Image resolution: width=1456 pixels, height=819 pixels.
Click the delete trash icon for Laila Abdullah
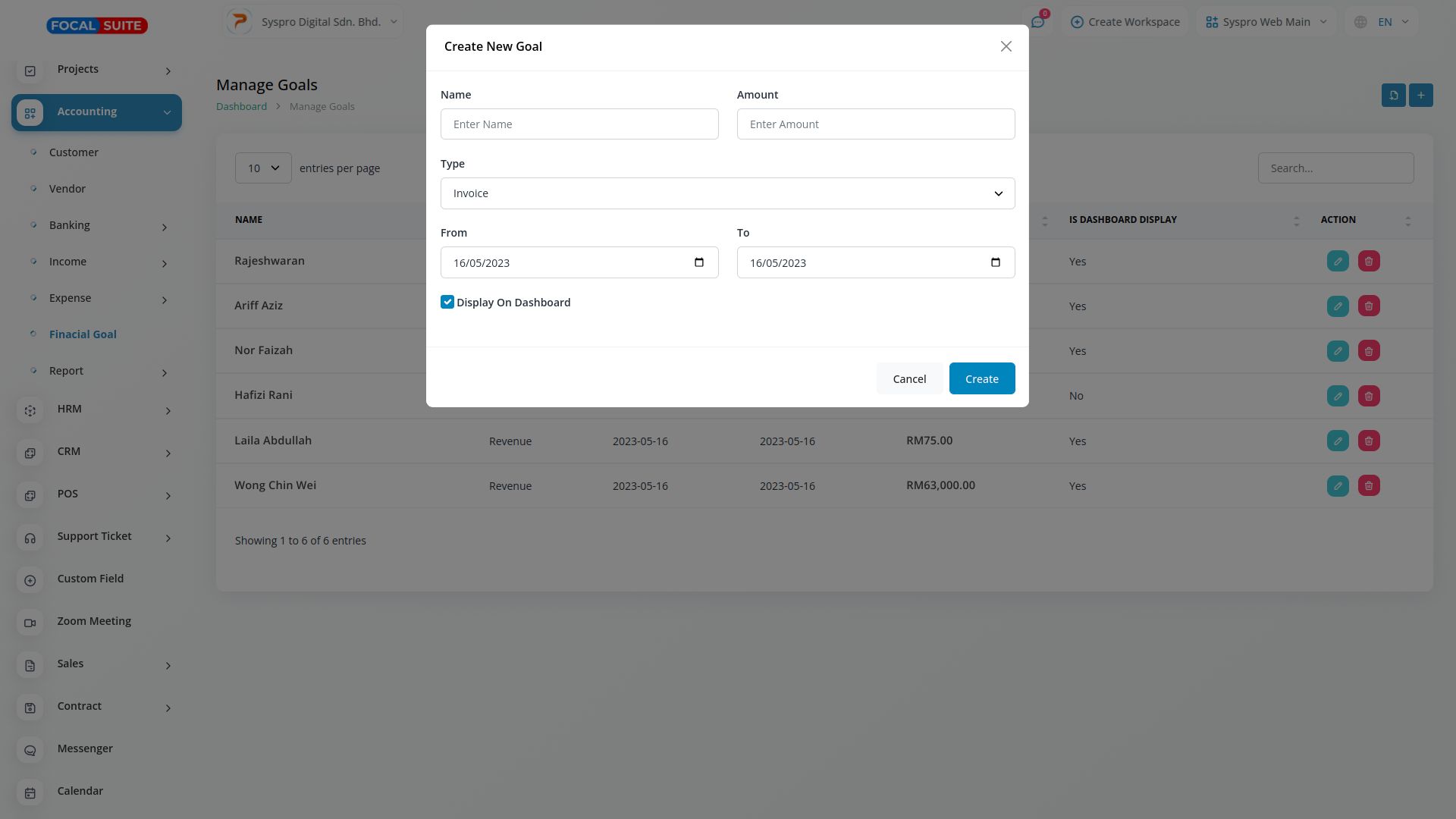(1368, 441)
